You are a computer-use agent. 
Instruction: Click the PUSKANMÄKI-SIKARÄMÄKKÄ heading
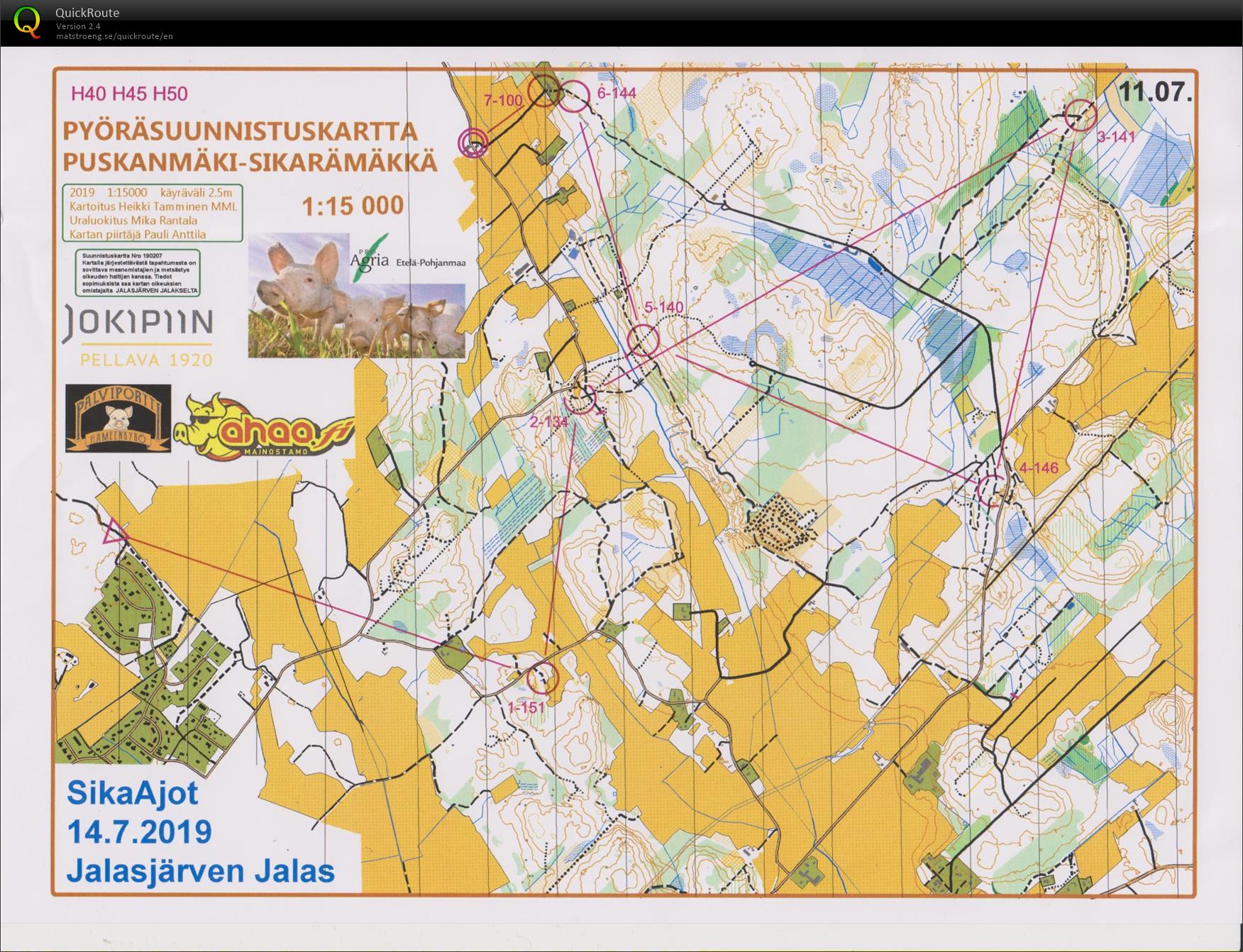[x=250, y=162]
